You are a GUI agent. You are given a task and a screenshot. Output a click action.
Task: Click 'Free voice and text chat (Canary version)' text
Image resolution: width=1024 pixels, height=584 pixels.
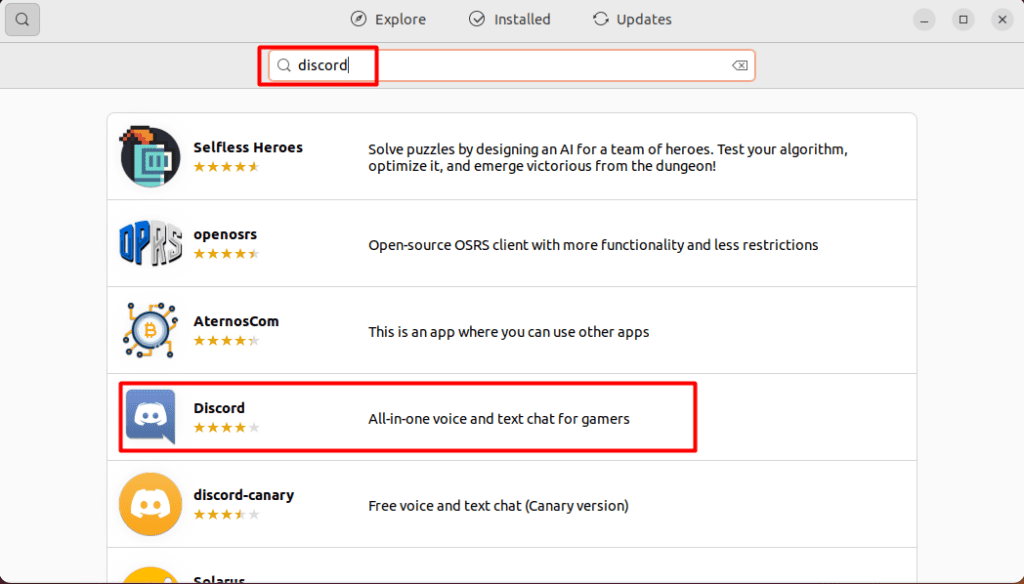pos(498,506)
